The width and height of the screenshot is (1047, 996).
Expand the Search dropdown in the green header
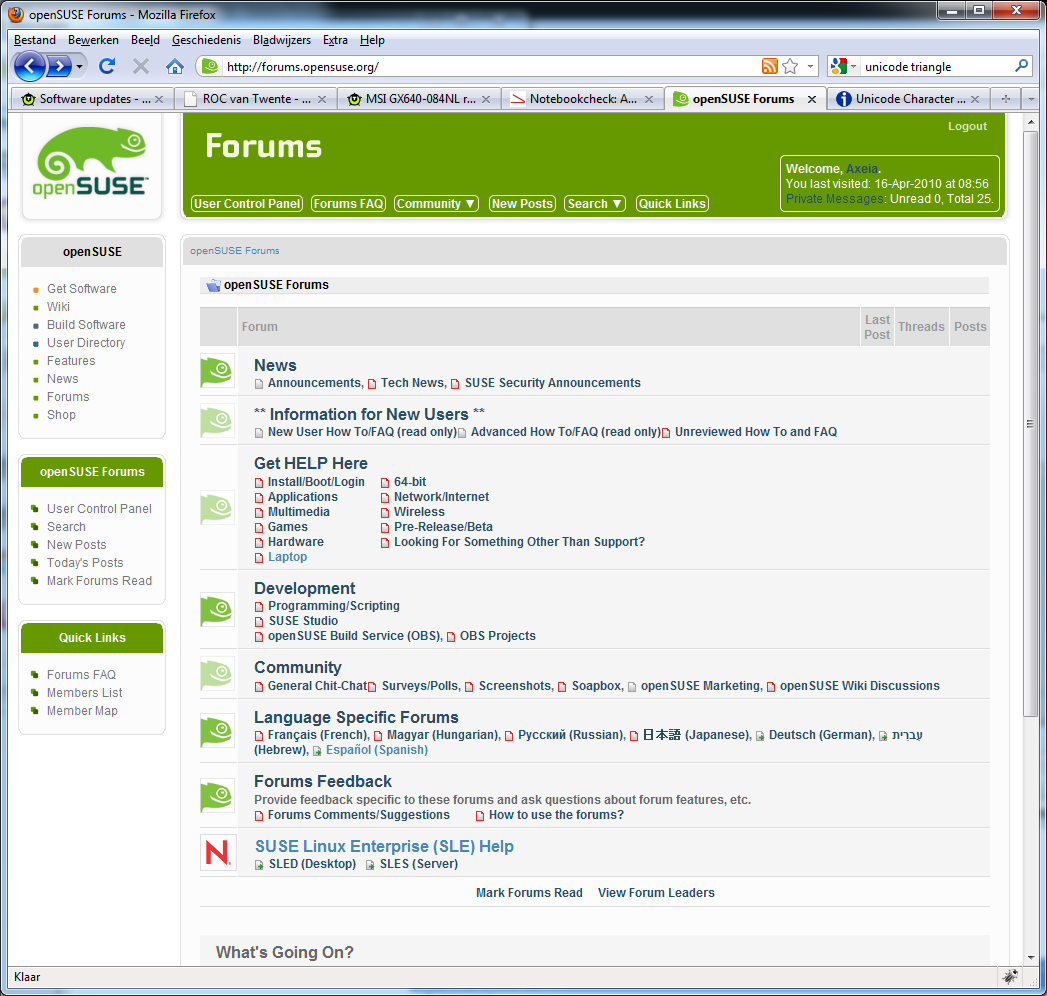594,204
